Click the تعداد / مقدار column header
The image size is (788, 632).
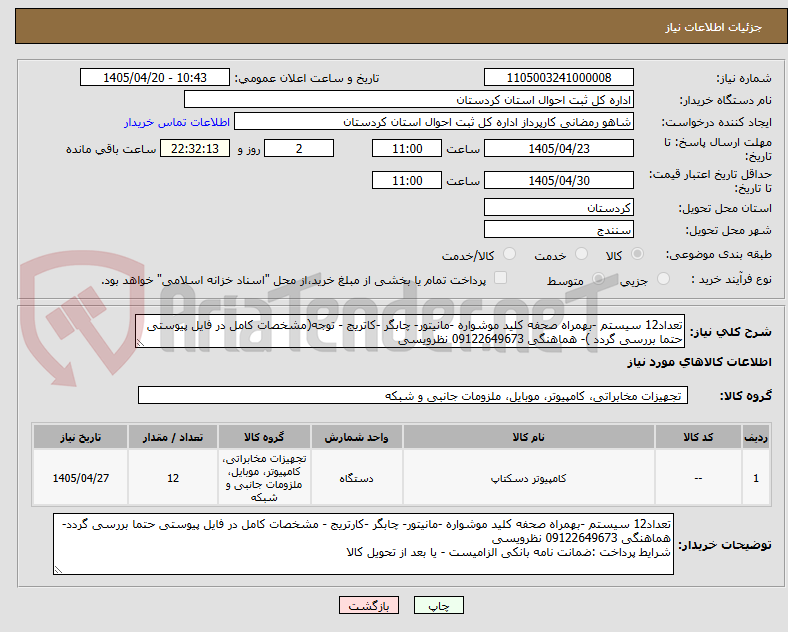click(173, 437)
